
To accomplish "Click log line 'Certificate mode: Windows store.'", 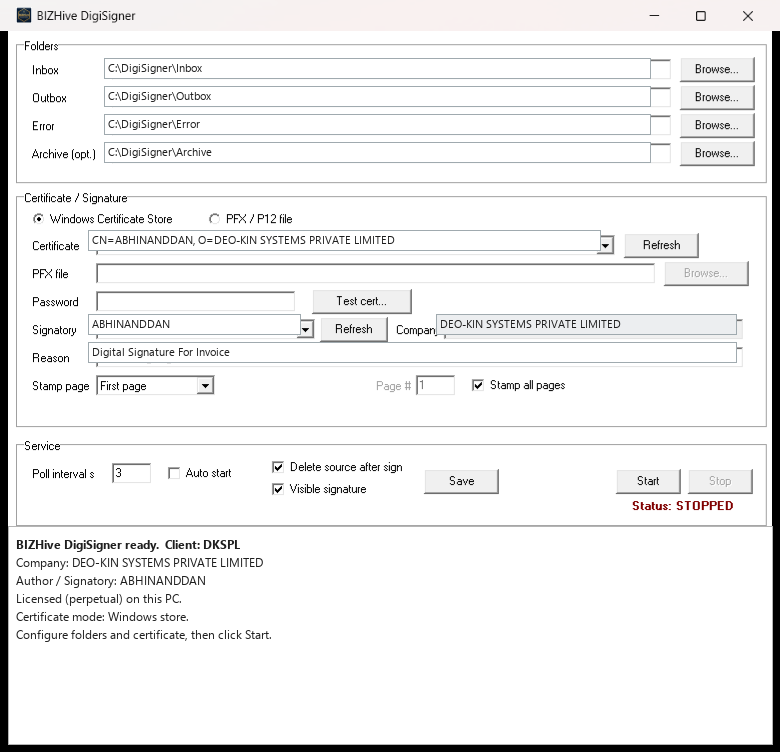I will point(102,617).
